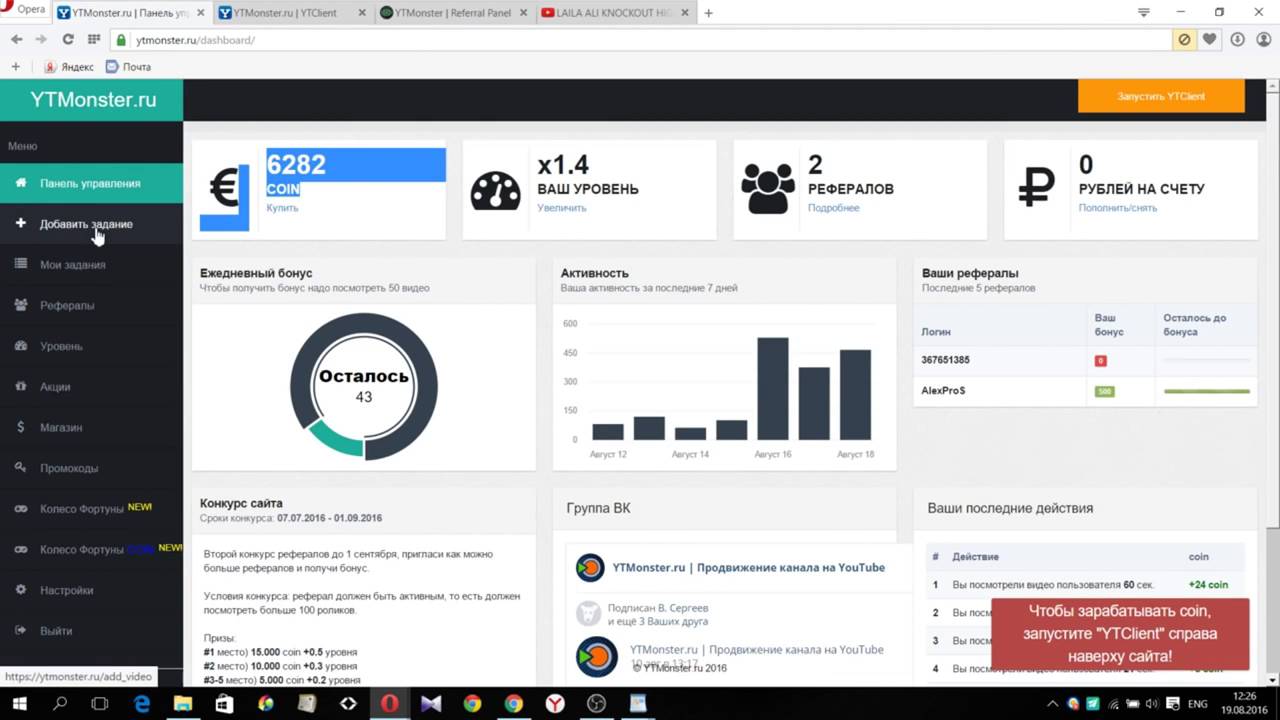Open Microsoft Edge from taskbar

pos(142,704)
